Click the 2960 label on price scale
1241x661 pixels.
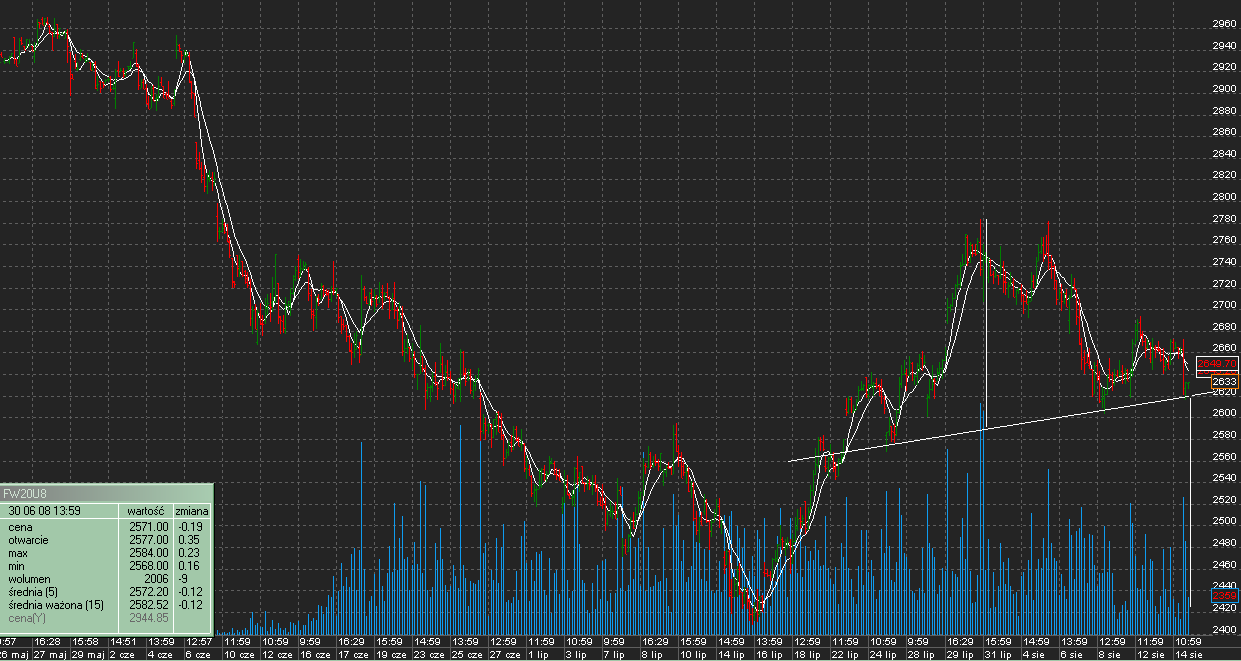[x=1224, y=24]
